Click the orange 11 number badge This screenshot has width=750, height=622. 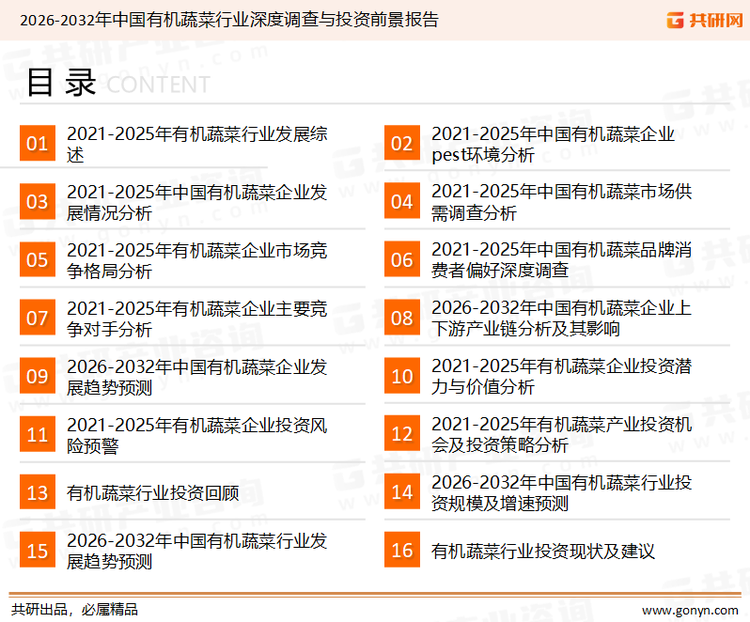click(37, 434)
